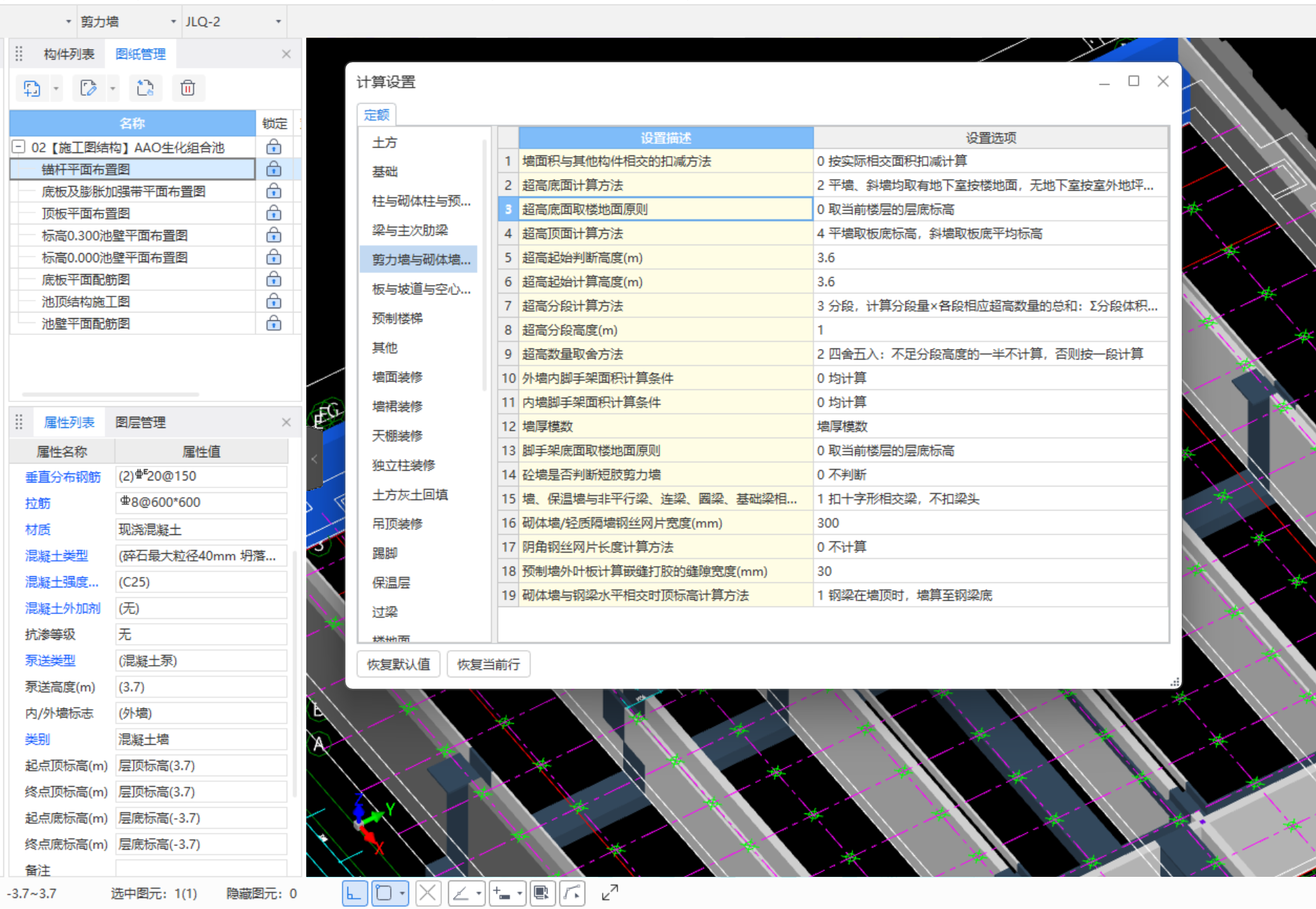
Task: Toggle lock for 标高0.000池壁平面布置图
Action: click(x=274, y=257)
